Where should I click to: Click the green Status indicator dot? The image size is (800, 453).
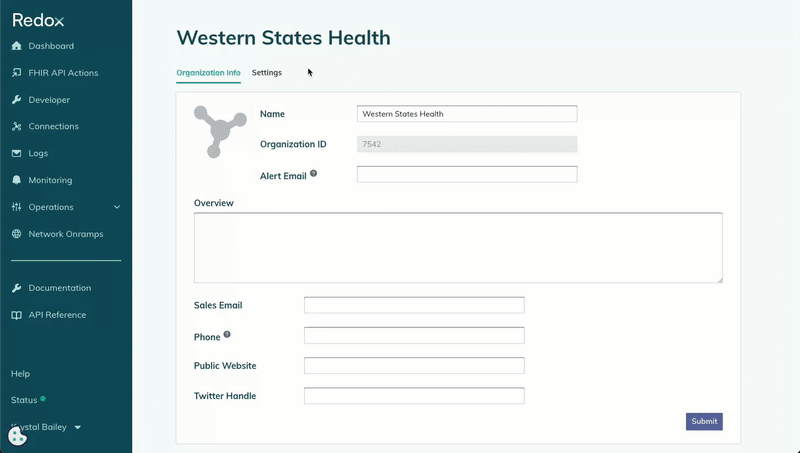[43, 399]
